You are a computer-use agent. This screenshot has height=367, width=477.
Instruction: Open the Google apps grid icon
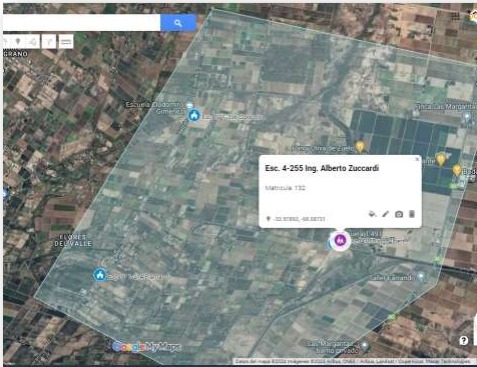(455, 16)
